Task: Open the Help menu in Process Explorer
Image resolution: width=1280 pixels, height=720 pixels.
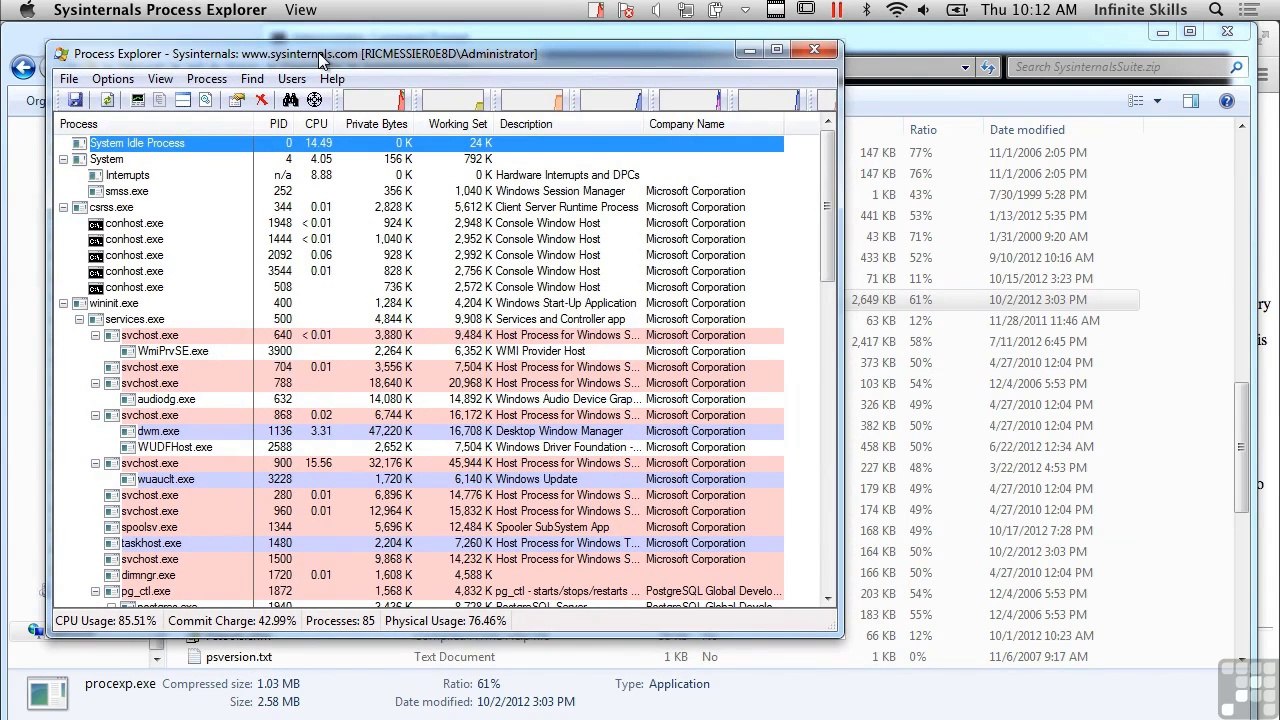Action: click(x=332, y=79)
